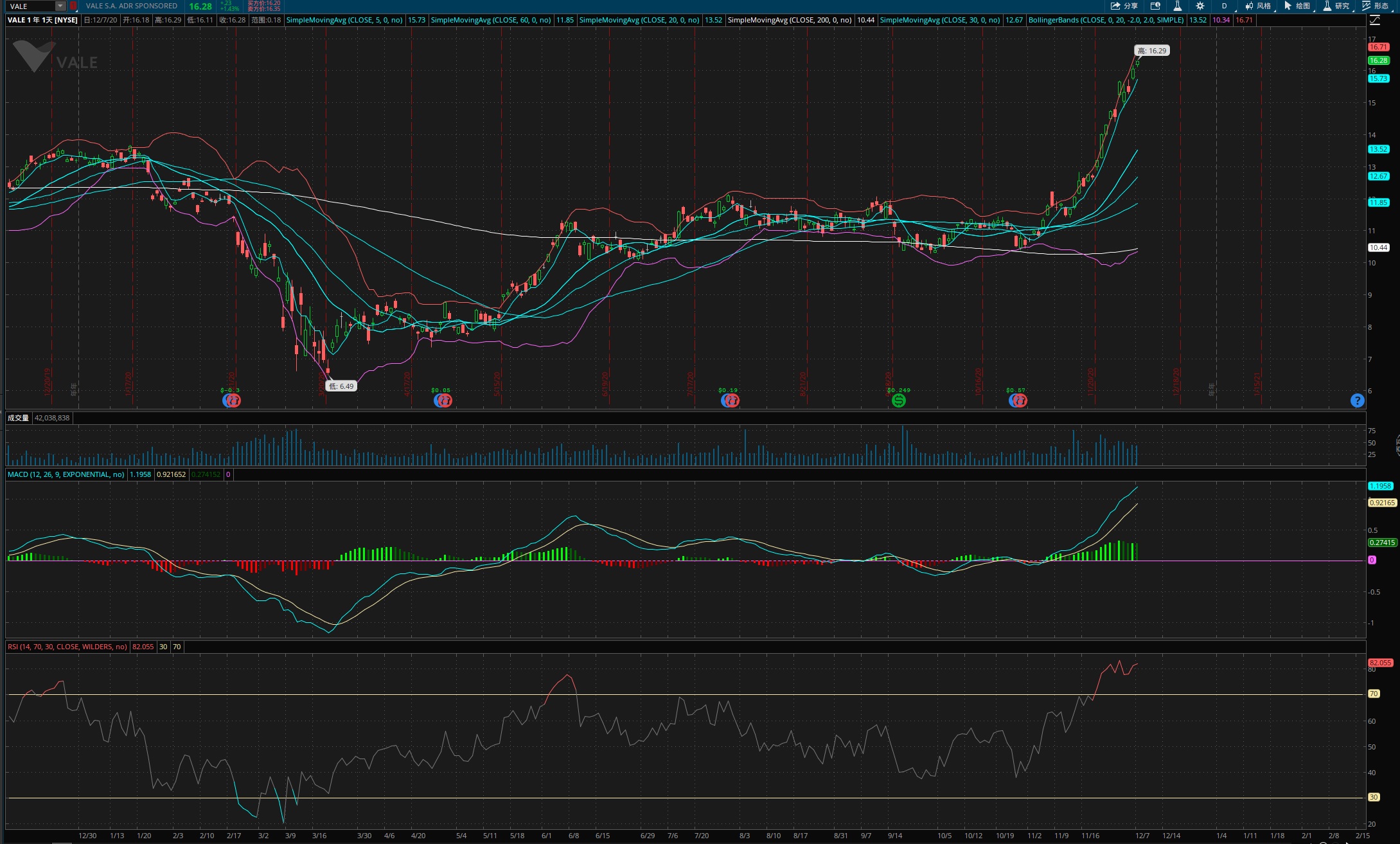Click the earnings icon labeled $0.05
Viewport: 1400px width, 844px height.
443,400
